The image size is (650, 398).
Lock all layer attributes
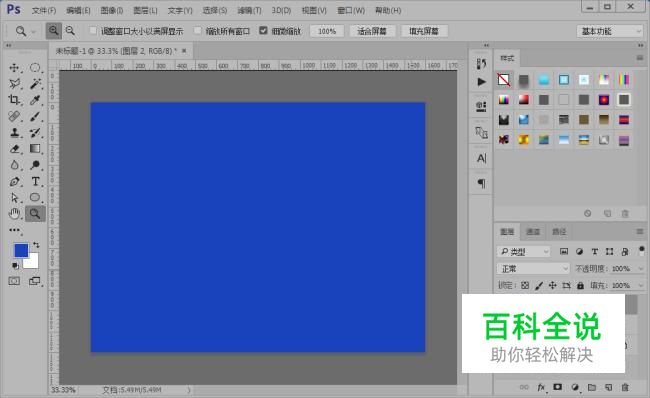pos(580,285)
